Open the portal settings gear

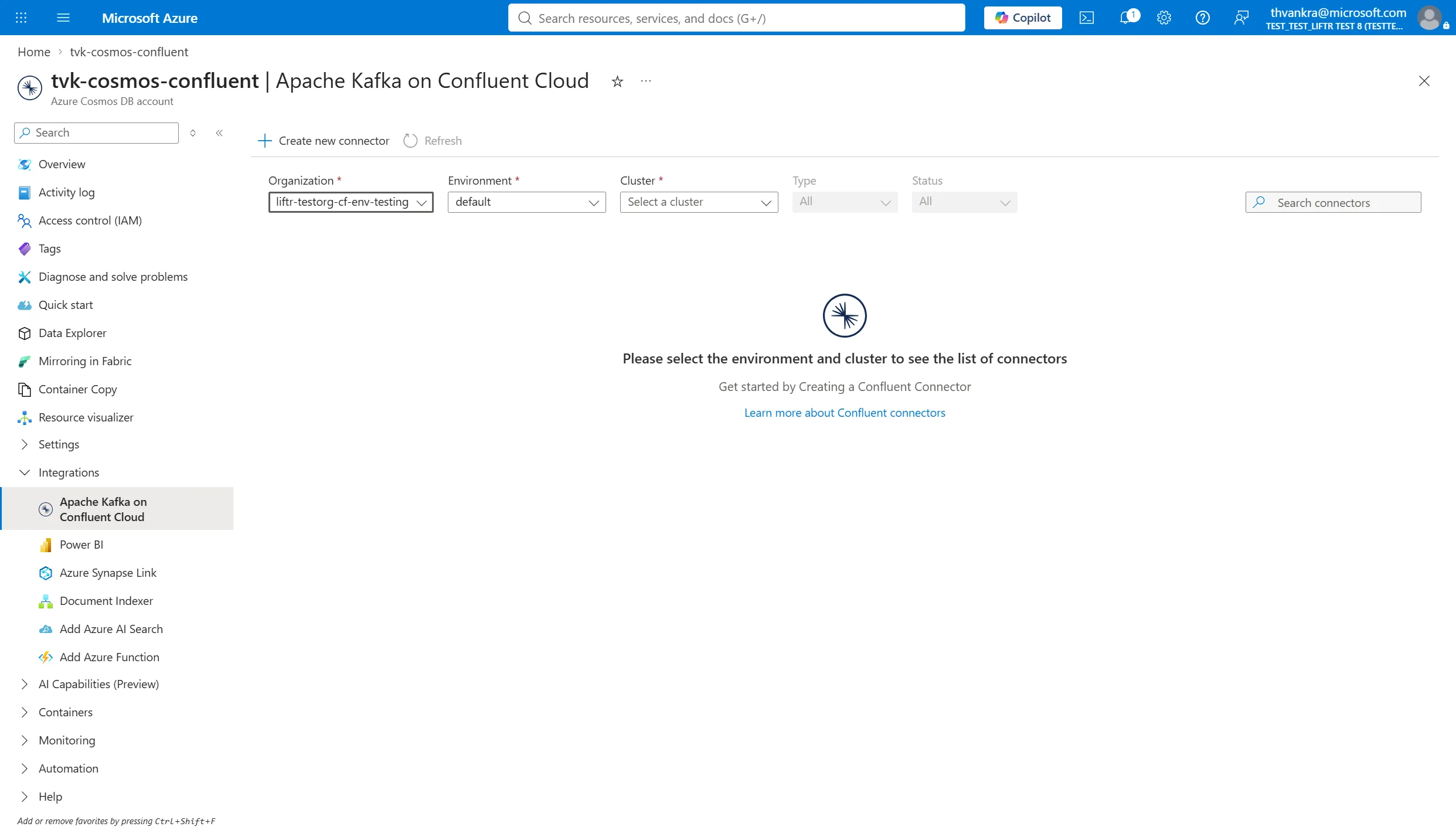point(1164,18)
